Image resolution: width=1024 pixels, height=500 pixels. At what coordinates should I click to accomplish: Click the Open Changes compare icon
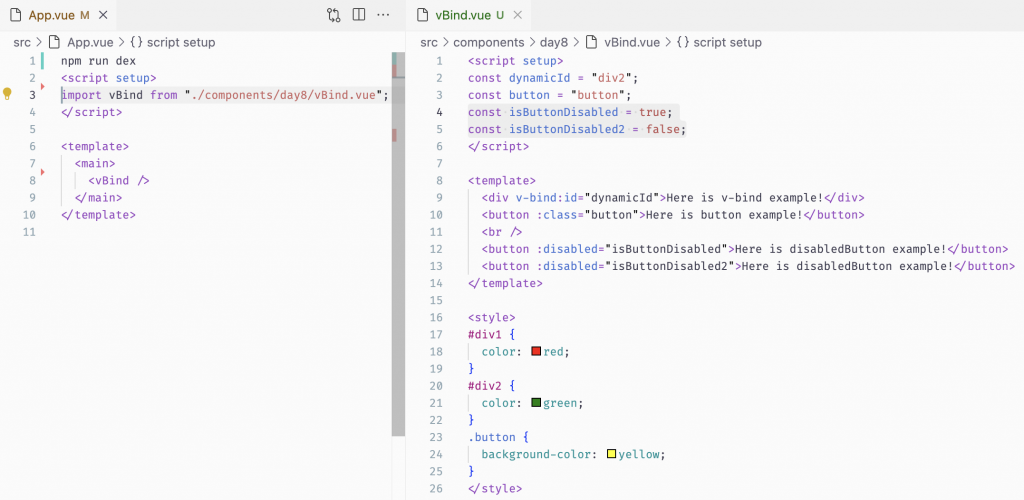point(334,15)
